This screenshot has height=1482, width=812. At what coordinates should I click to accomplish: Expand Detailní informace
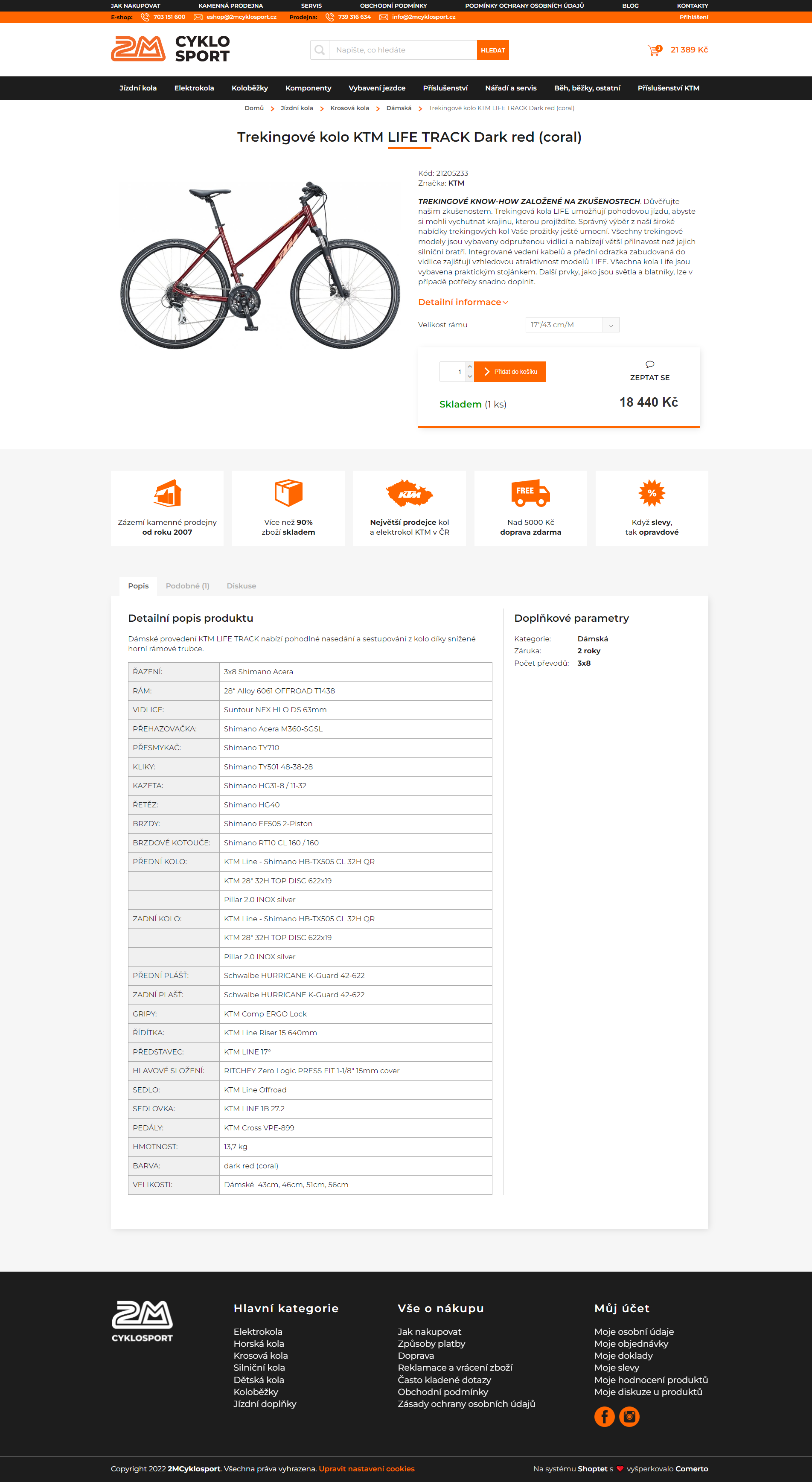point(463,303)
